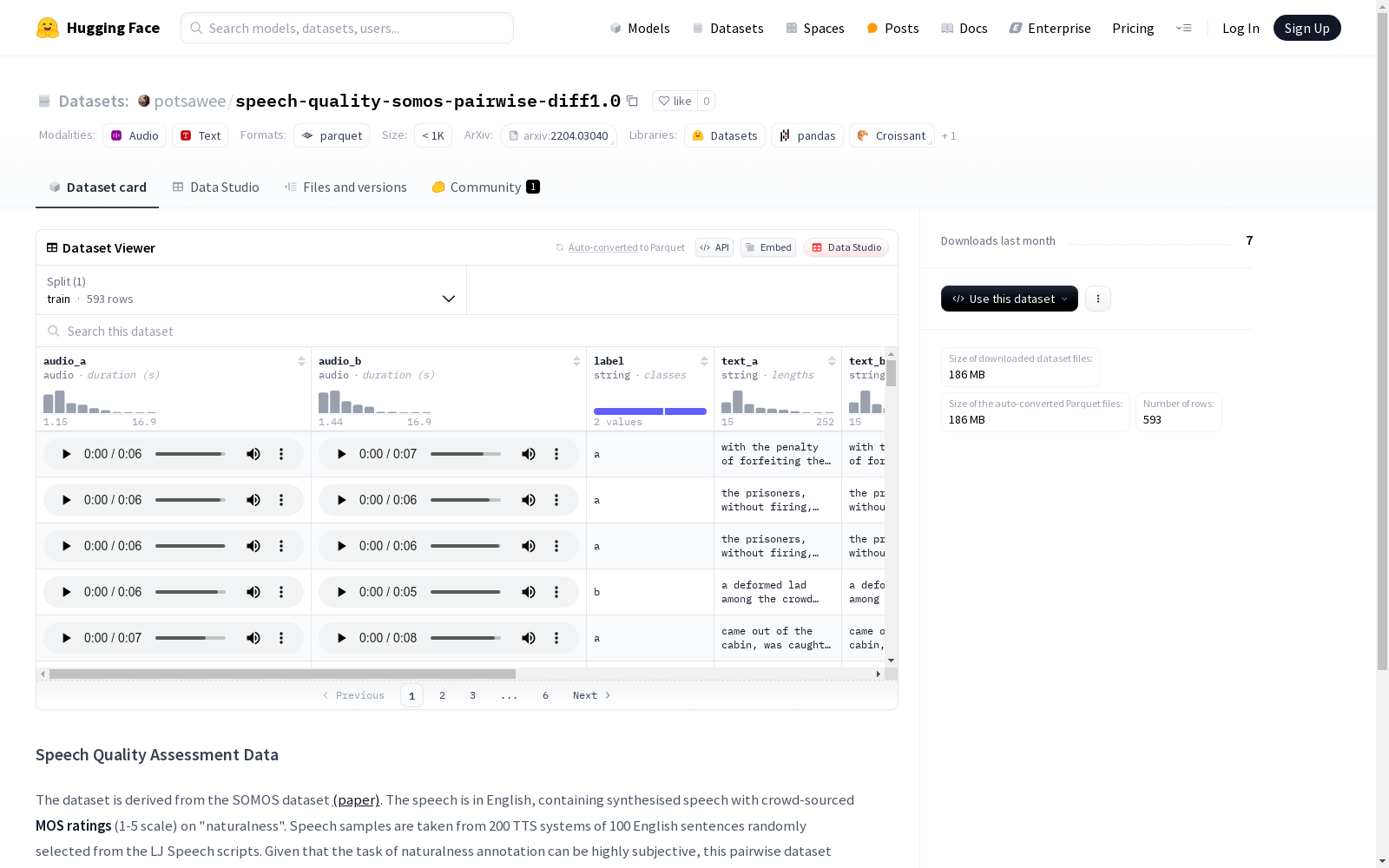Viewport: 1389px width, 868px height.
Task: Jump to page 6 of the dataset
Action: click(x=545, y=695)
